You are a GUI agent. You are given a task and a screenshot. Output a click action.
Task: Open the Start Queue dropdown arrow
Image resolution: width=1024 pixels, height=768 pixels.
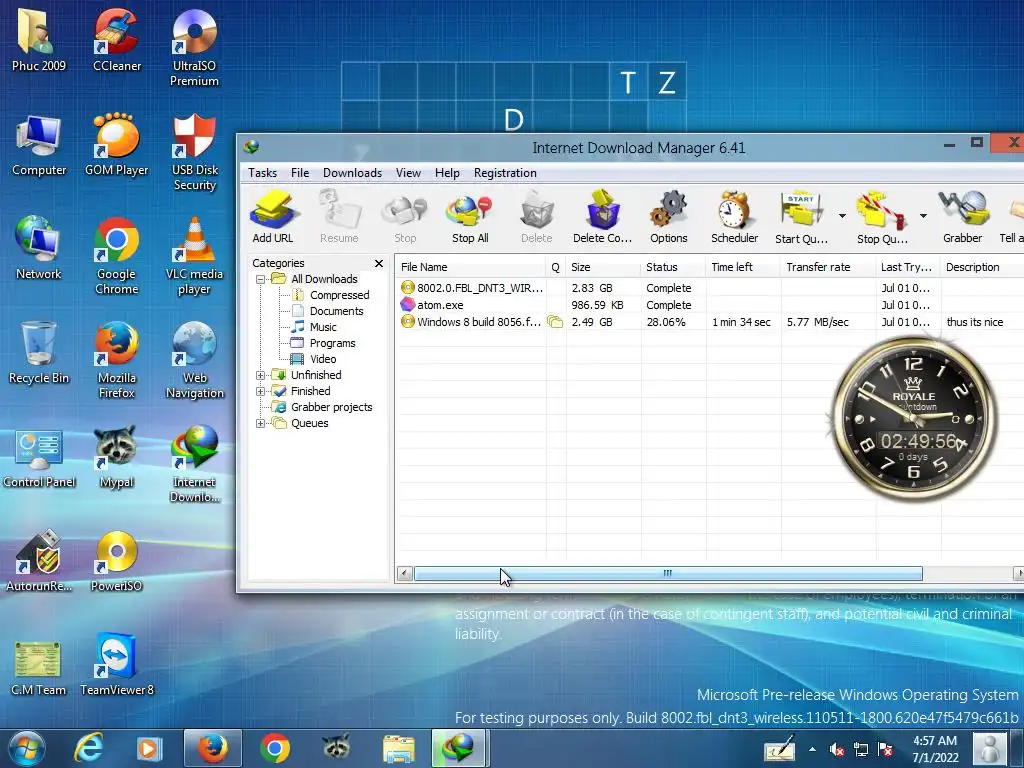click(842, 216)
